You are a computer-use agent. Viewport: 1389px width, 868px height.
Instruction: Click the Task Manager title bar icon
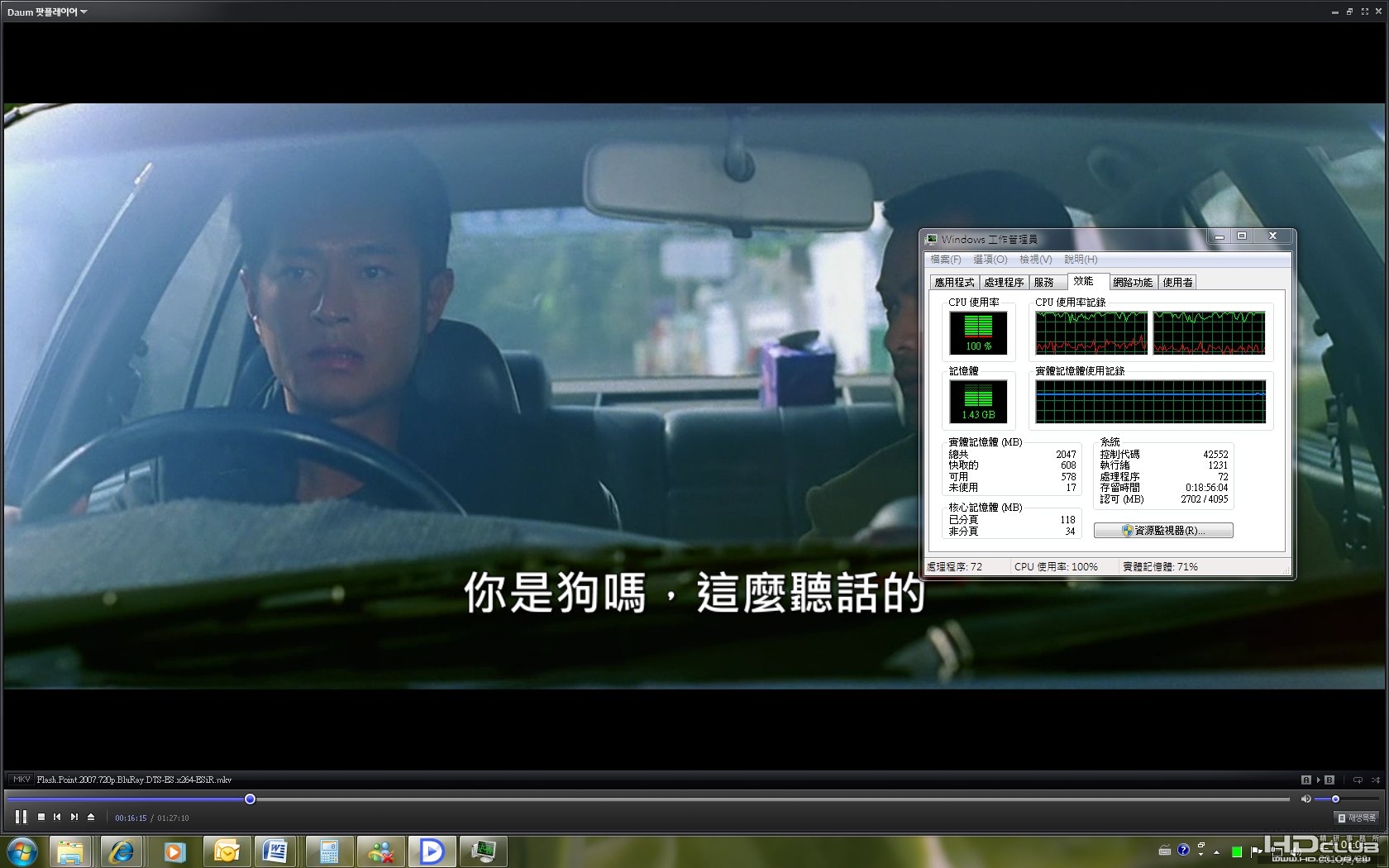(x=932, y=239)
